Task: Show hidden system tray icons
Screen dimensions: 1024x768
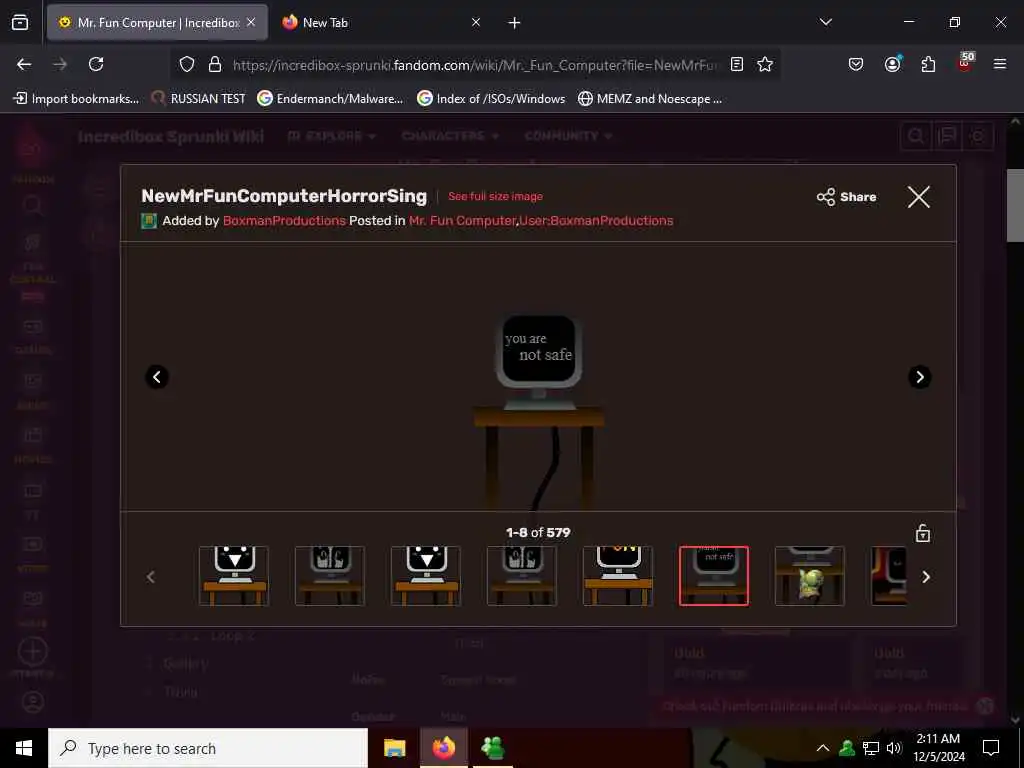Action: (823, 748)
